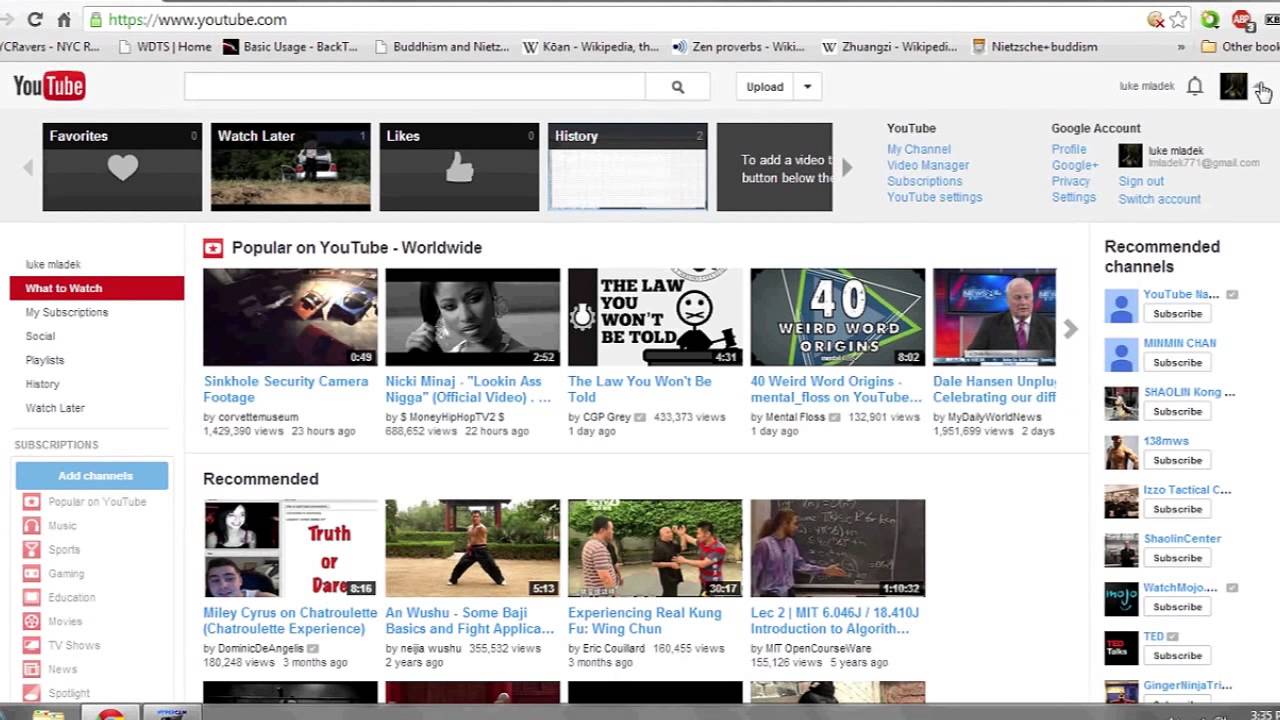Open the Privacy link

click(1070, 181)
